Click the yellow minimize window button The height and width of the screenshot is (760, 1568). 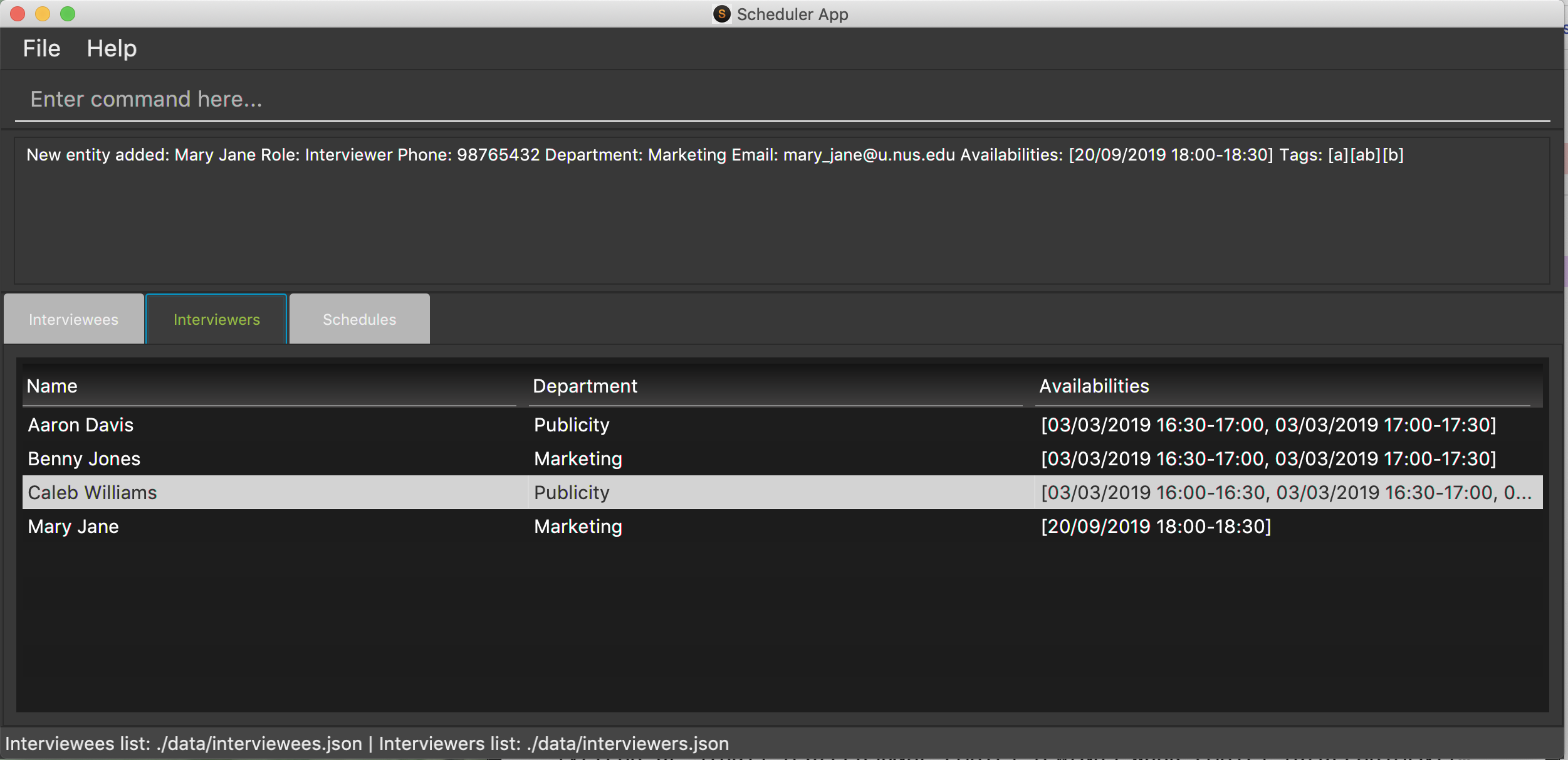(x=43, y=14)
